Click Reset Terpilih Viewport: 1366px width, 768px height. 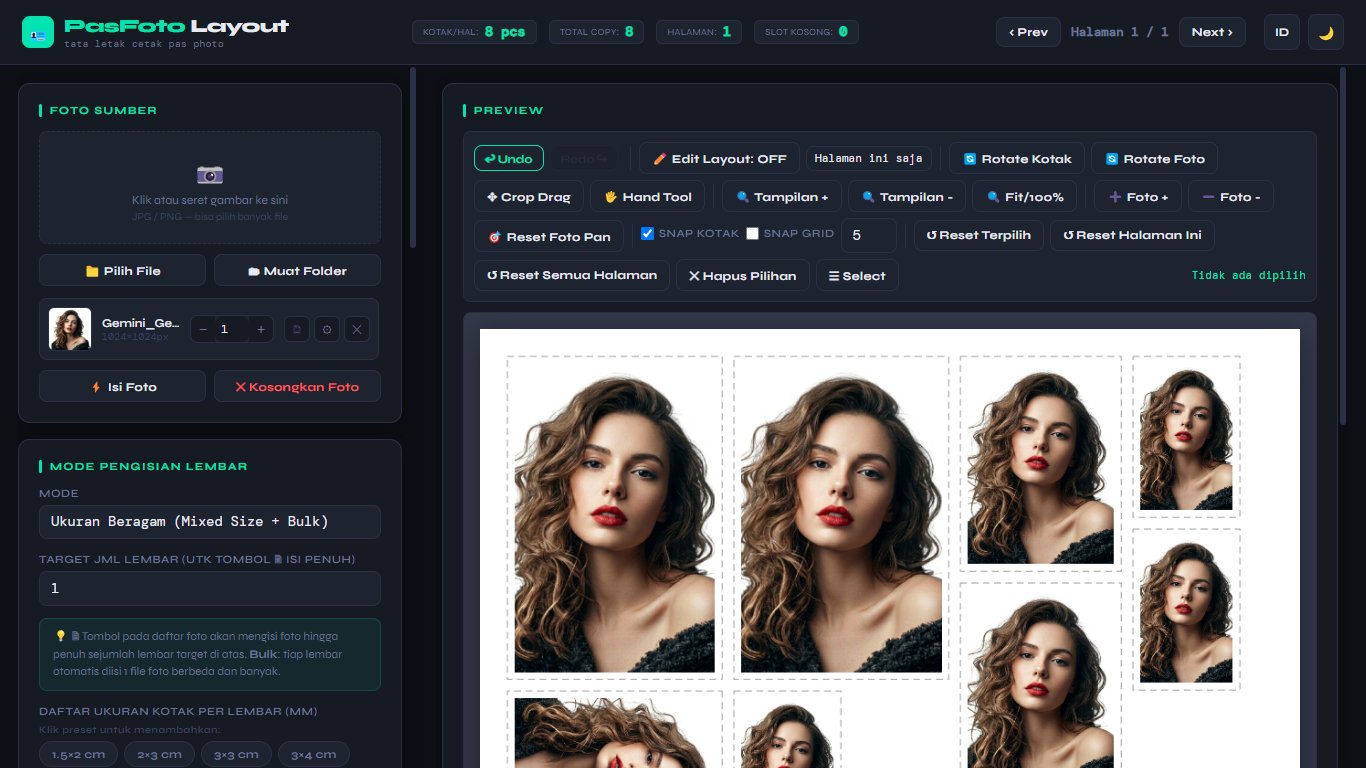[x=979, y=236]
